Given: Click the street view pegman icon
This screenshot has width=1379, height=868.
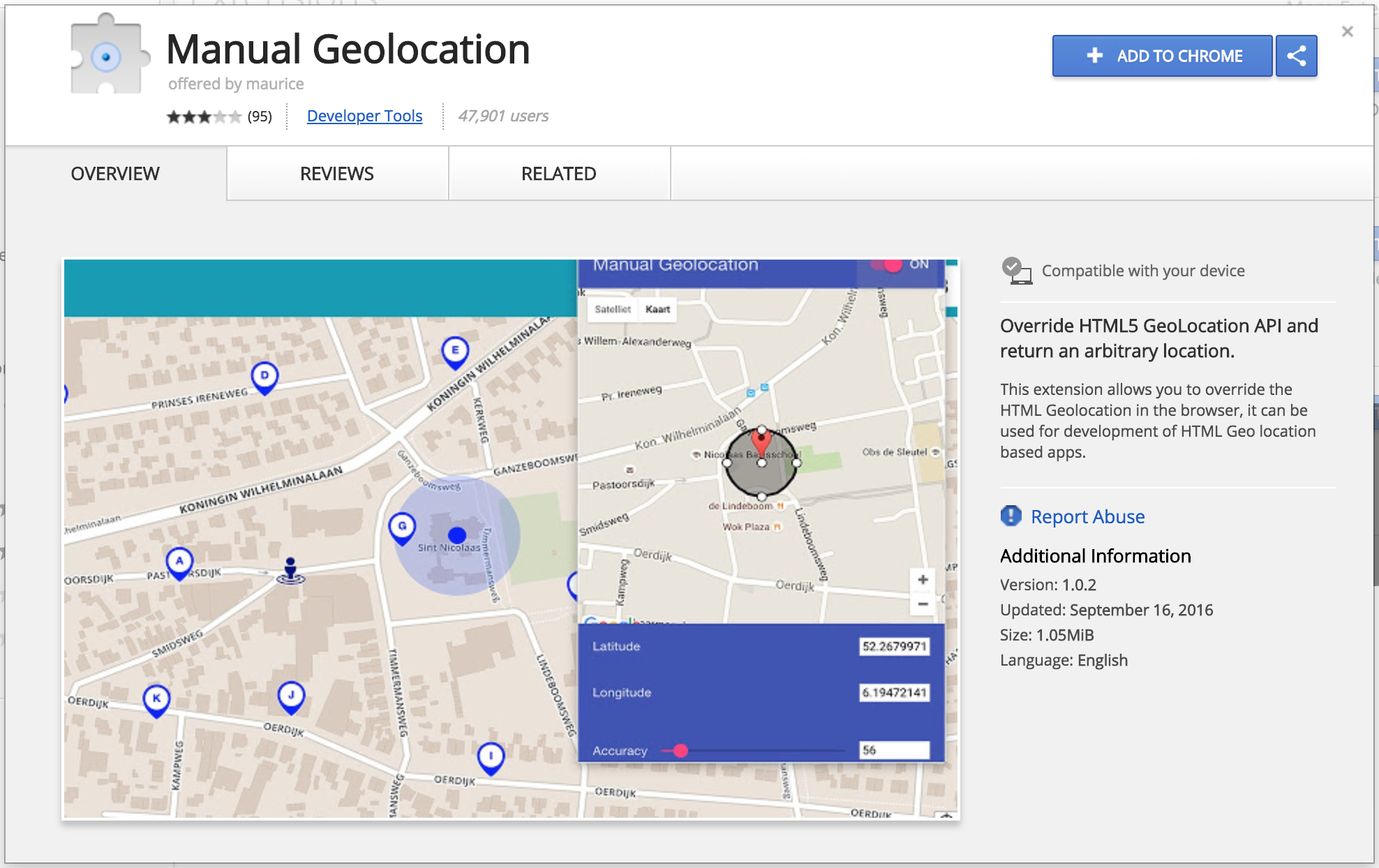Looking at the screenshot, I should coord(290,571).
